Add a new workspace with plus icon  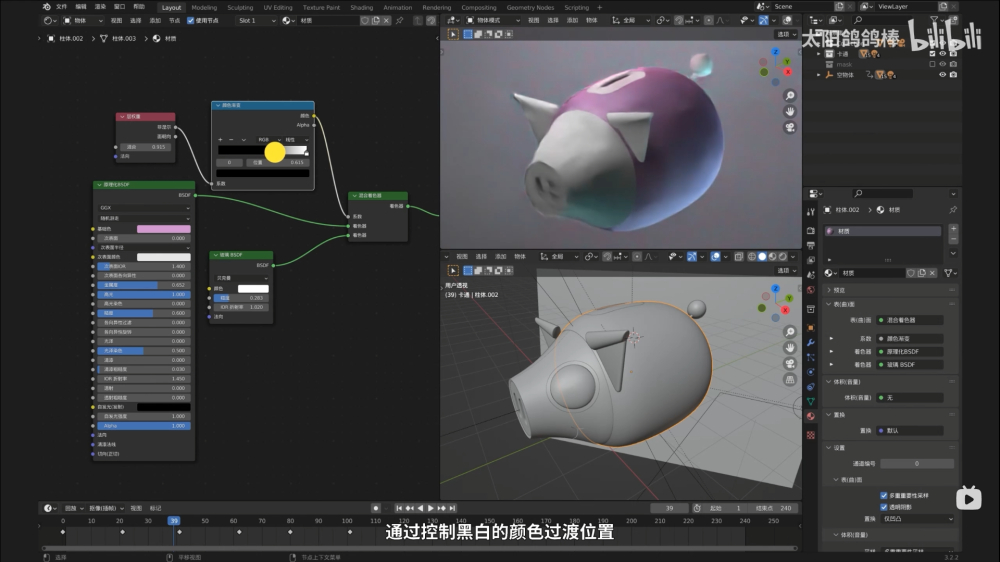[x=599, y=8]
